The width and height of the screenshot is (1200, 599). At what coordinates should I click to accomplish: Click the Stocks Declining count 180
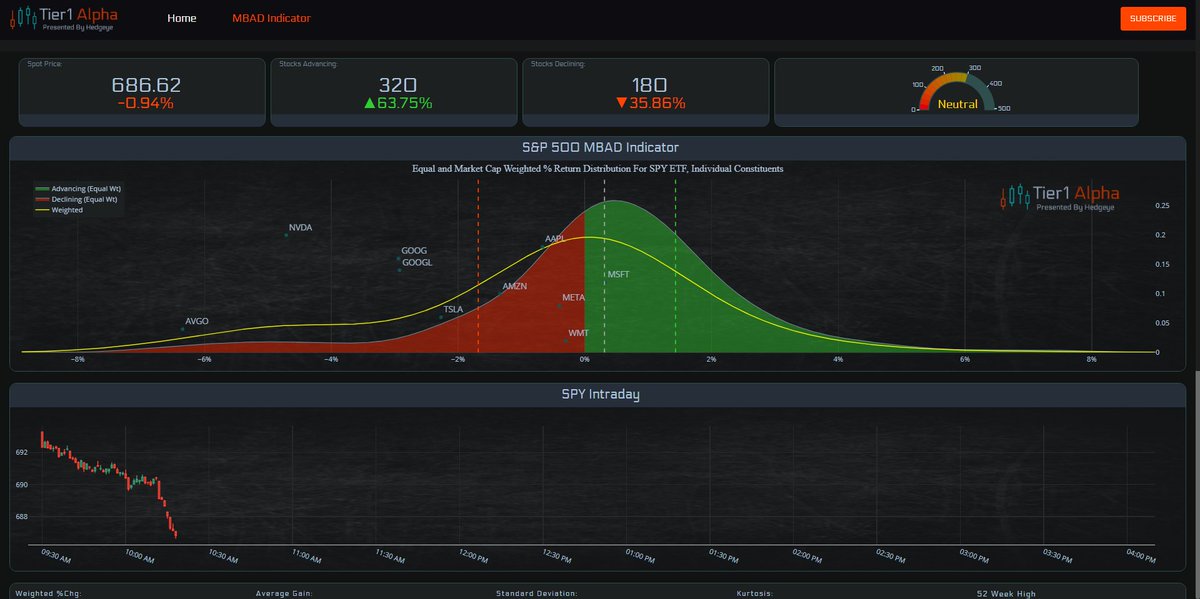(x=650, y=86)
